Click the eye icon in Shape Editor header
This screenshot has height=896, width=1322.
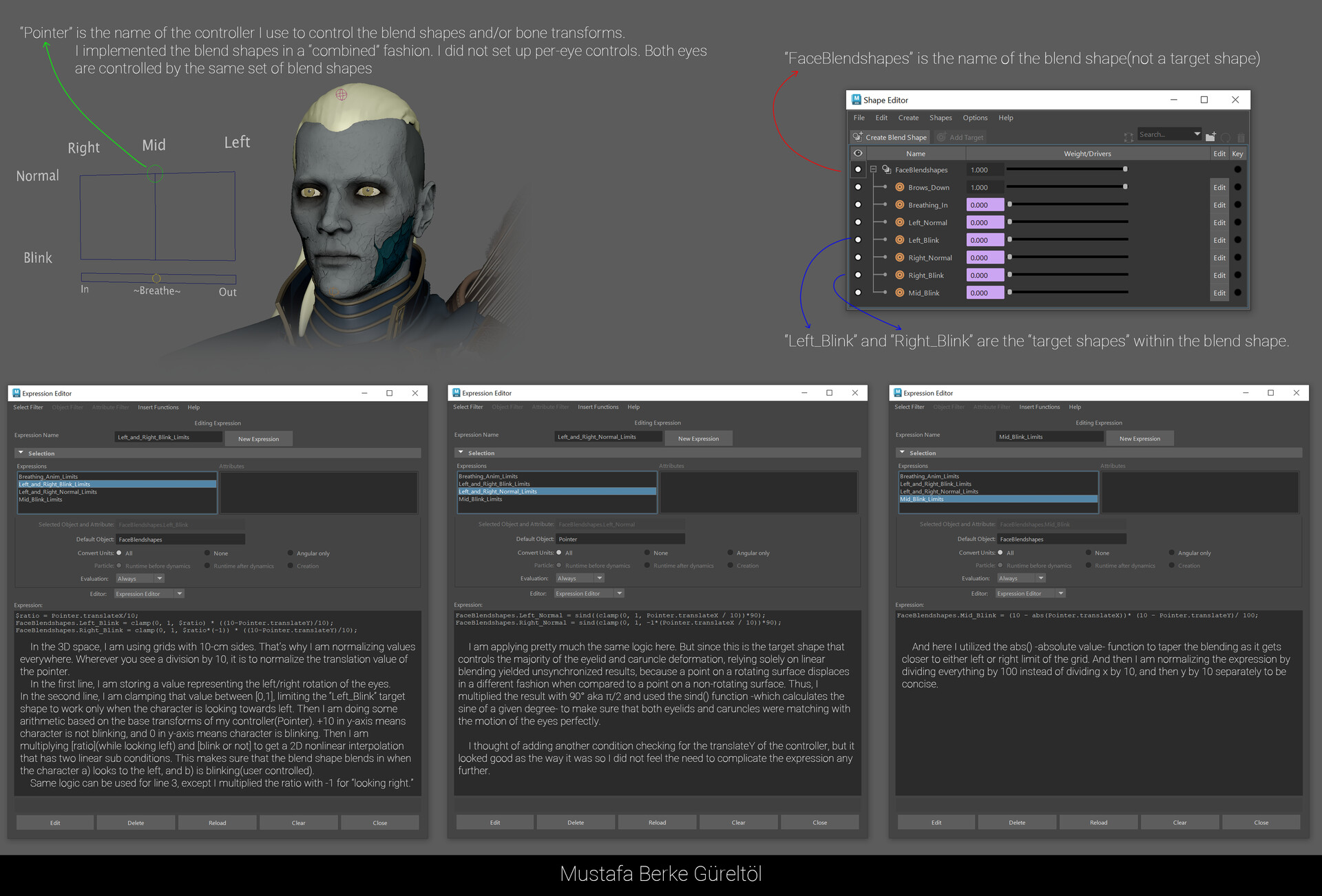858,153
